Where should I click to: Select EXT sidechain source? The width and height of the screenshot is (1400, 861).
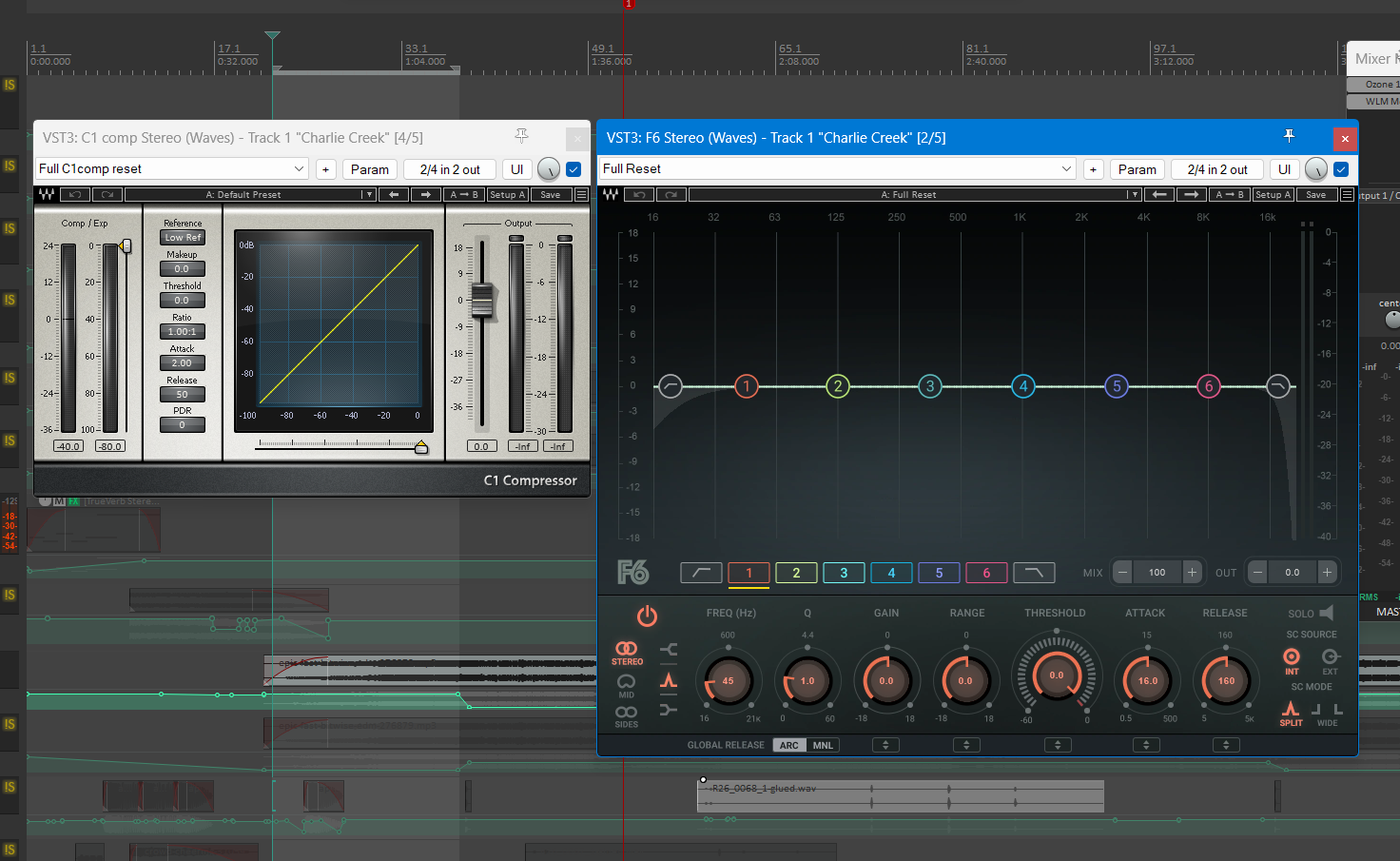point(1331,661)
